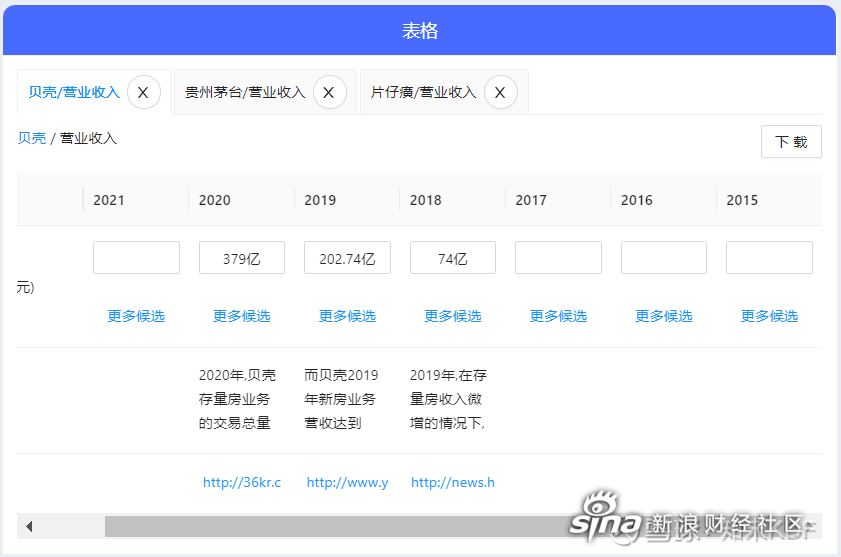Open 更多候选 under the 2019 column

[347, 316]
